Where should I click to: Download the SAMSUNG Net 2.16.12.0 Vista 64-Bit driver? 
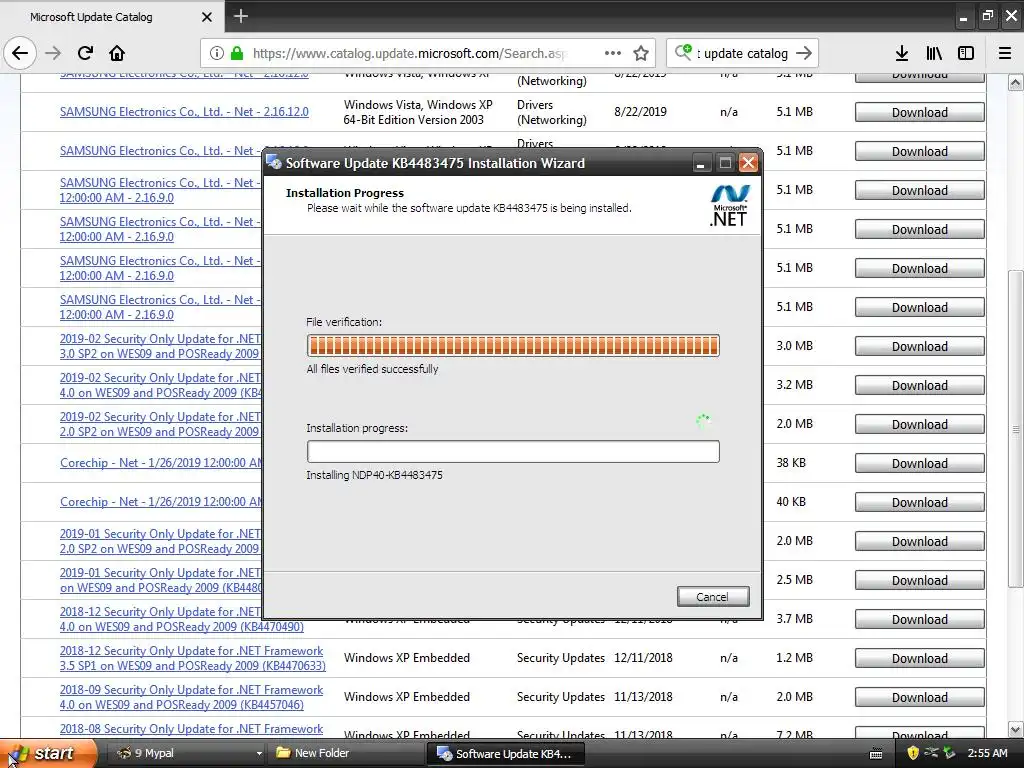pyautogui.click(x=920, y=112)
